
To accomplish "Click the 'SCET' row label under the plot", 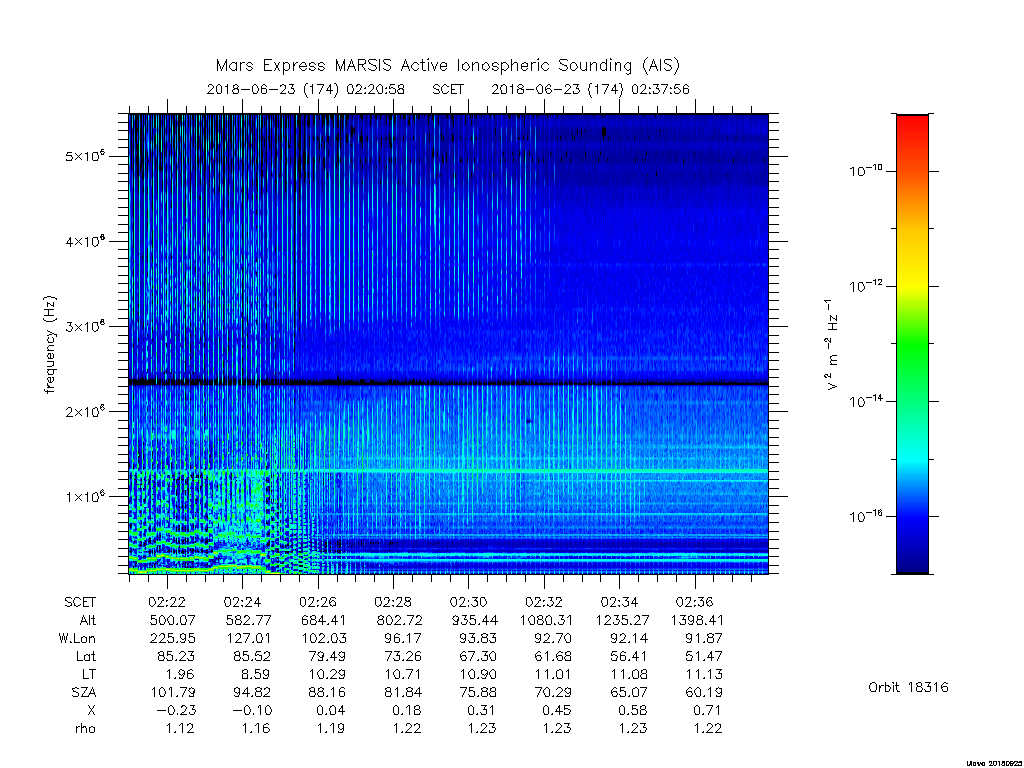I will pos(80,602).
